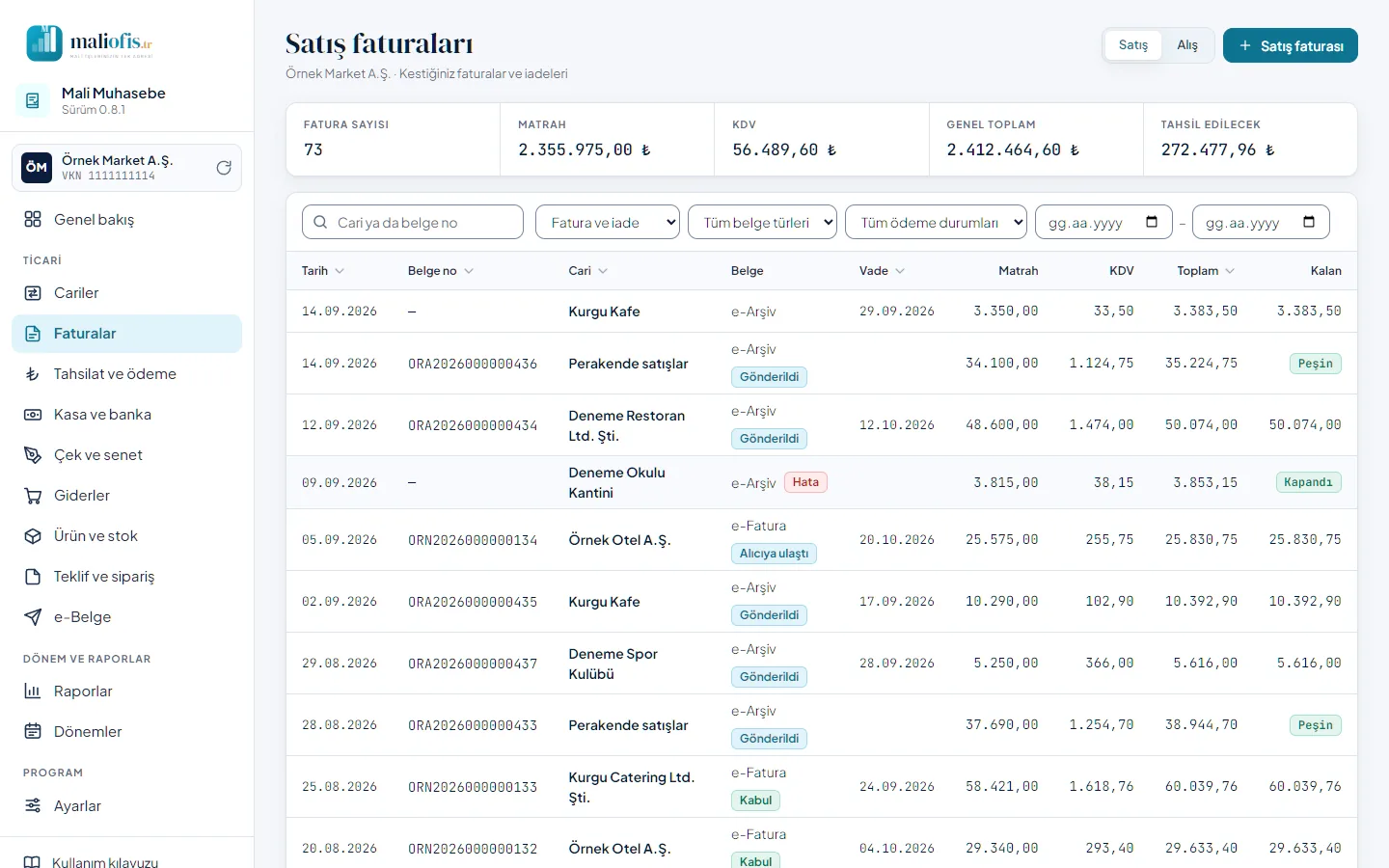Sort the table by Tarih column

pos(322,271)
